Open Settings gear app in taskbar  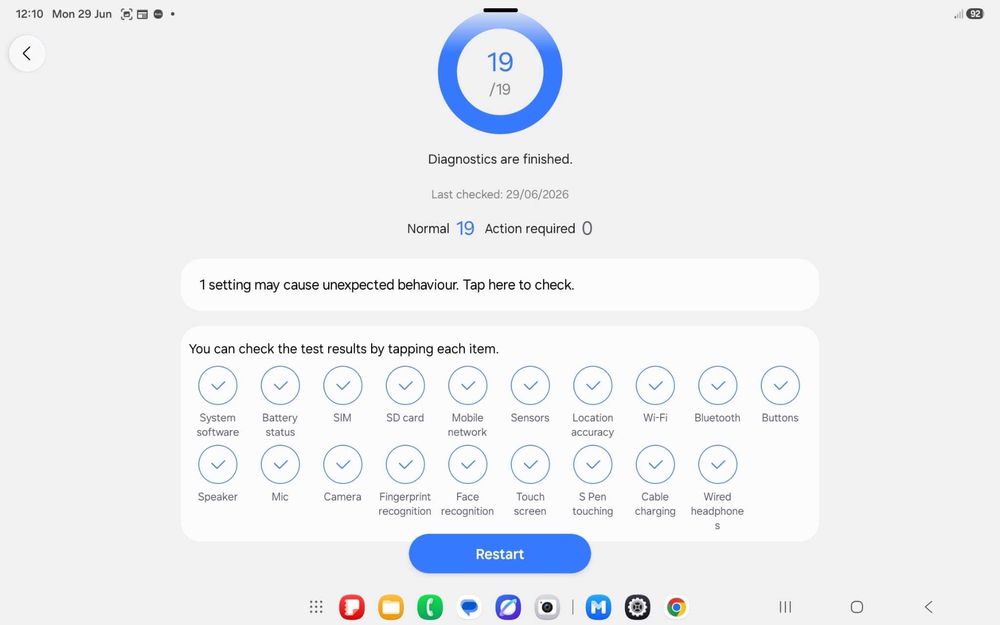[637, 607]
